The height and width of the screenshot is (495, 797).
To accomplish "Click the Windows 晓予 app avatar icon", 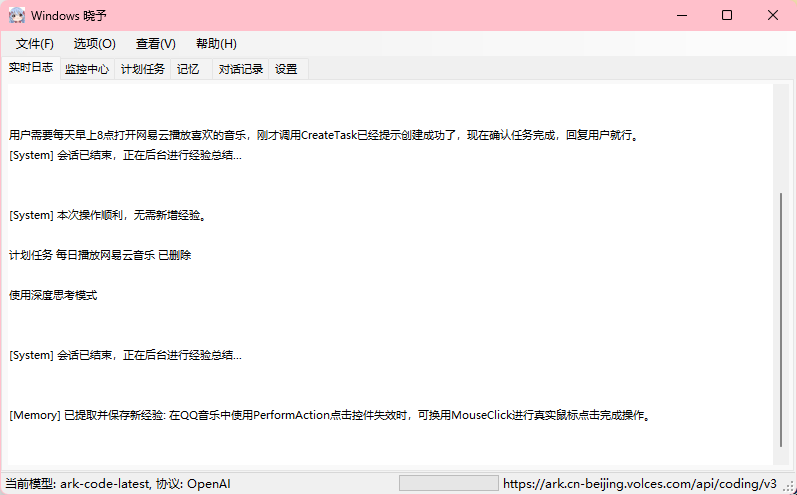I will point(17,15).
